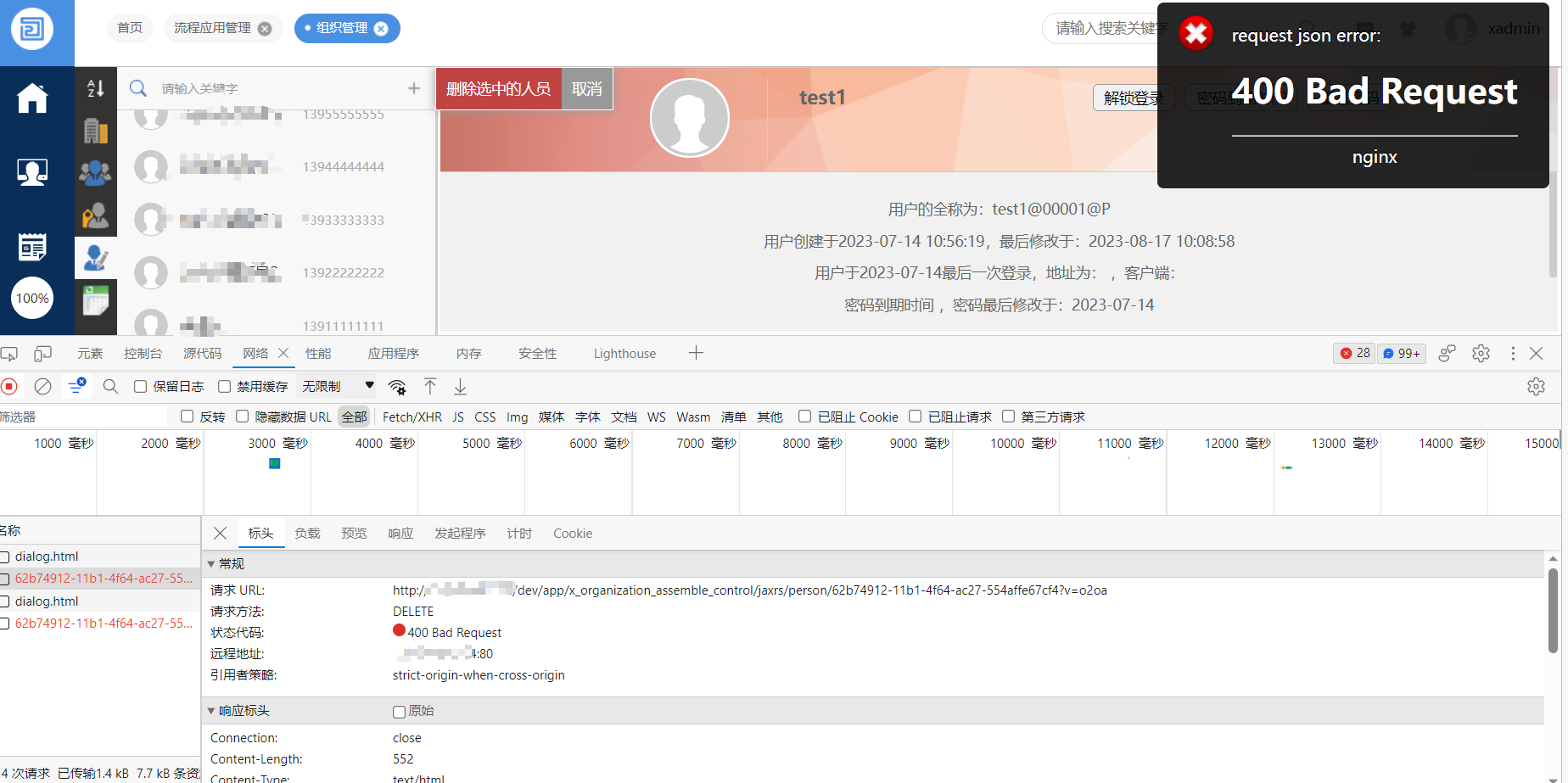Click the add person plus icon

point(414,88)
